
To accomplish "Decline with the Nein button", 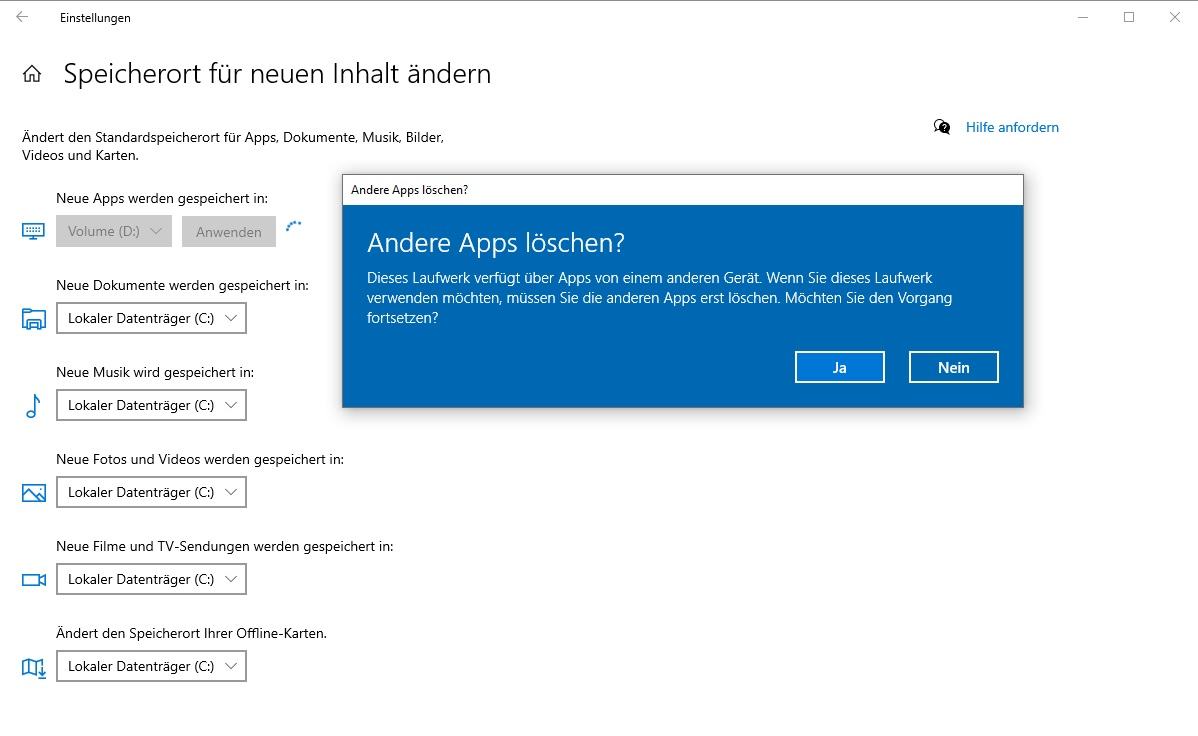I will (954, 368).
